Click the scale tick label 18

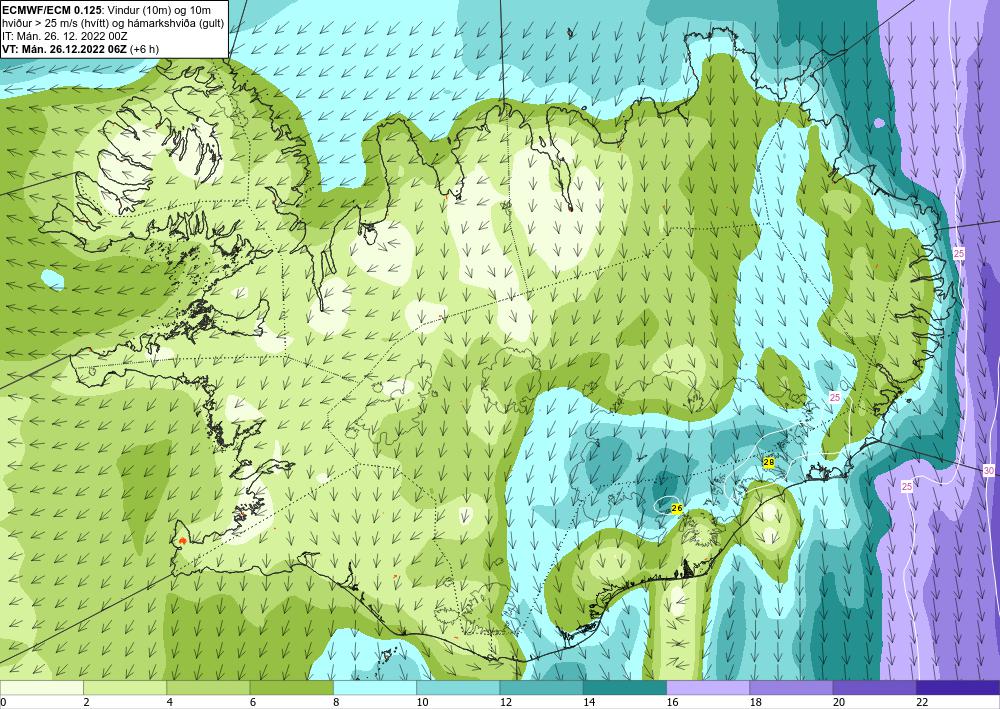756,702
